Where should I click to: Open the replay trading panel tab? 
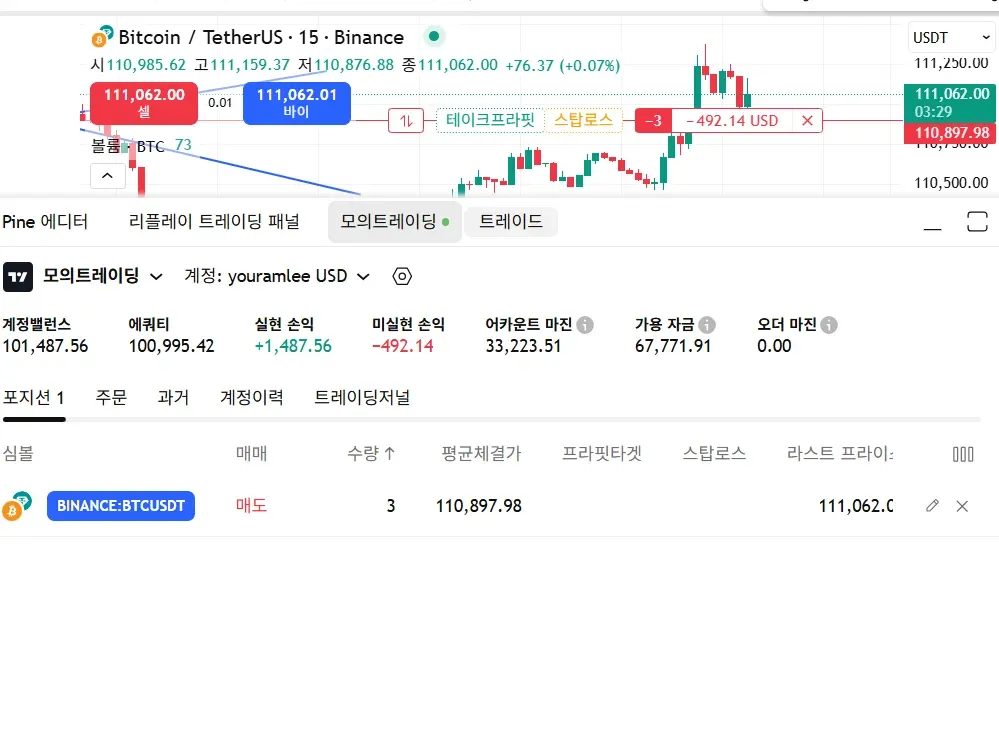pos(214,222)
